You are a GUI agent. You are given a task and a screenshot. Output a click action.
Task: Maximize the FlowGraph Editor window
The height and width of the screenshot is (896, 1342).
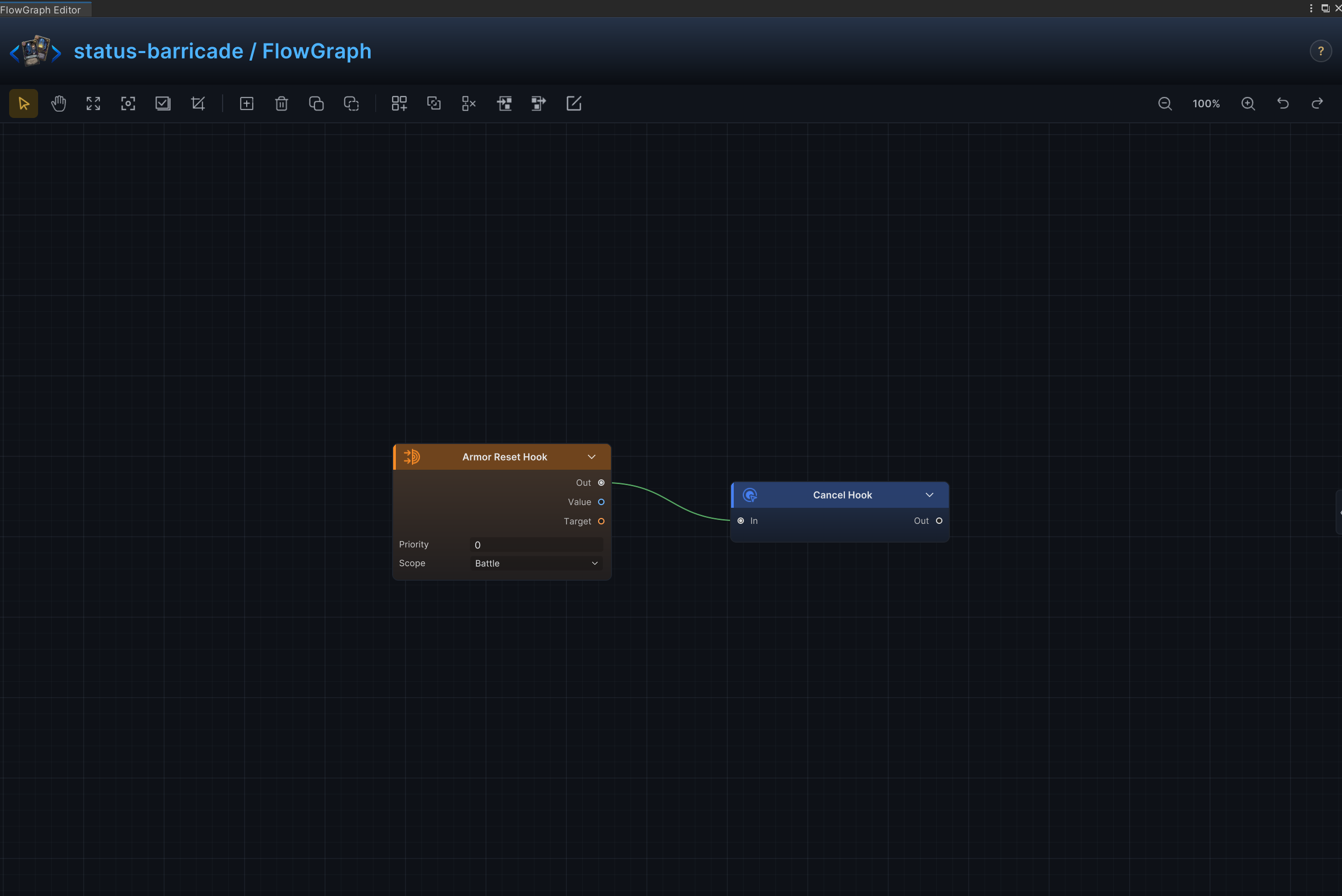point(1325,8)
